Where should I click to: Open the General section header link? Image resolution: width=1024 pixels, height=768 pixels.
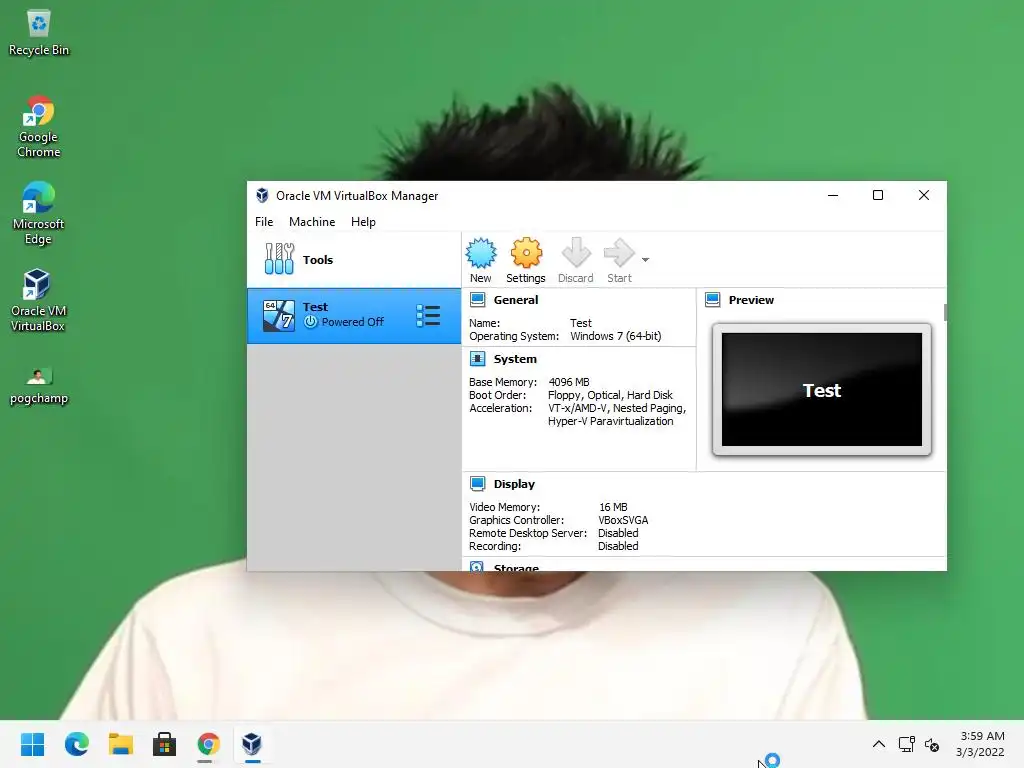516,300
